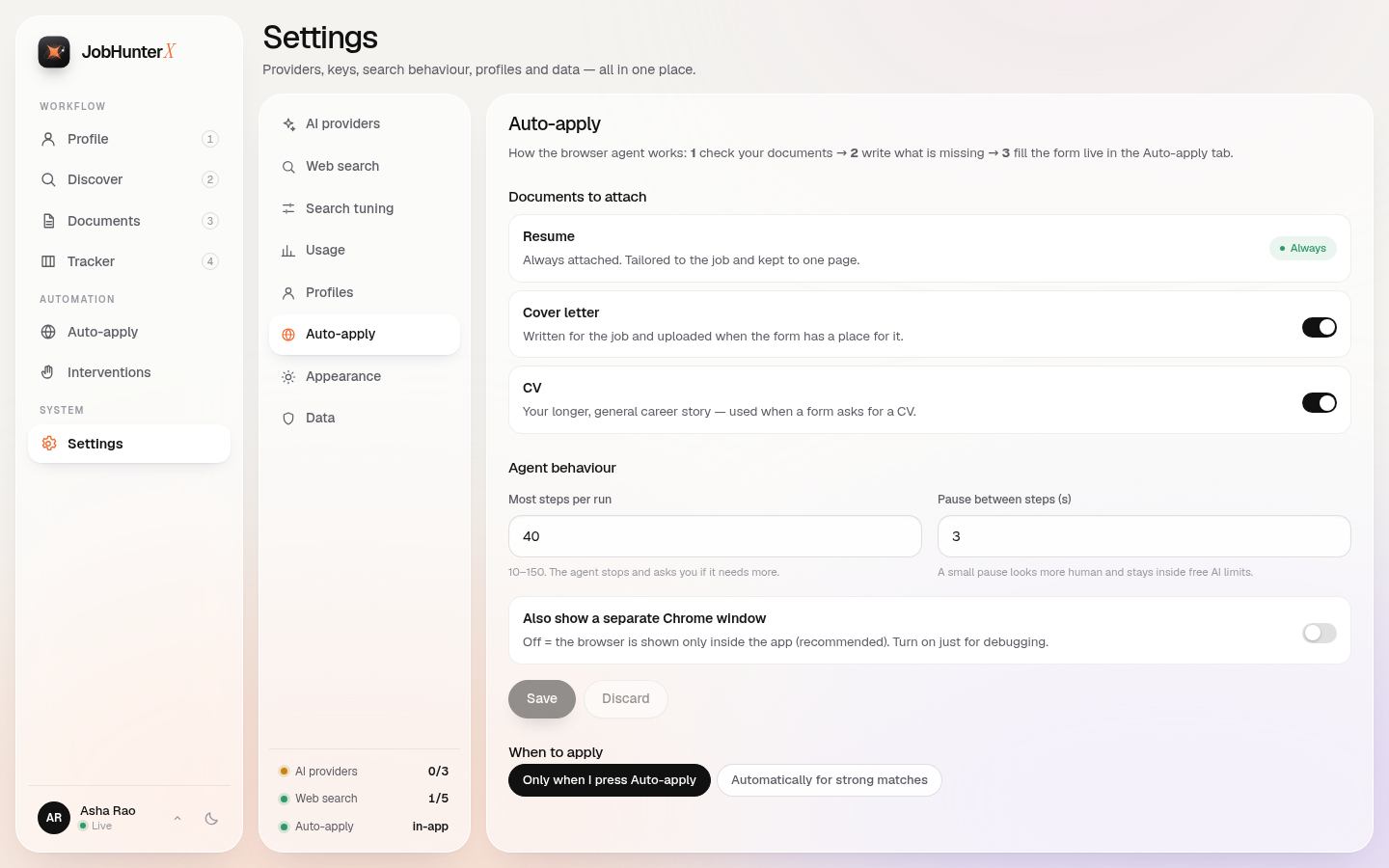The height and width of the screenshot is (868, 1389).
Task: Click the Usage bar chart icon
Action: [x=288, y=251]
